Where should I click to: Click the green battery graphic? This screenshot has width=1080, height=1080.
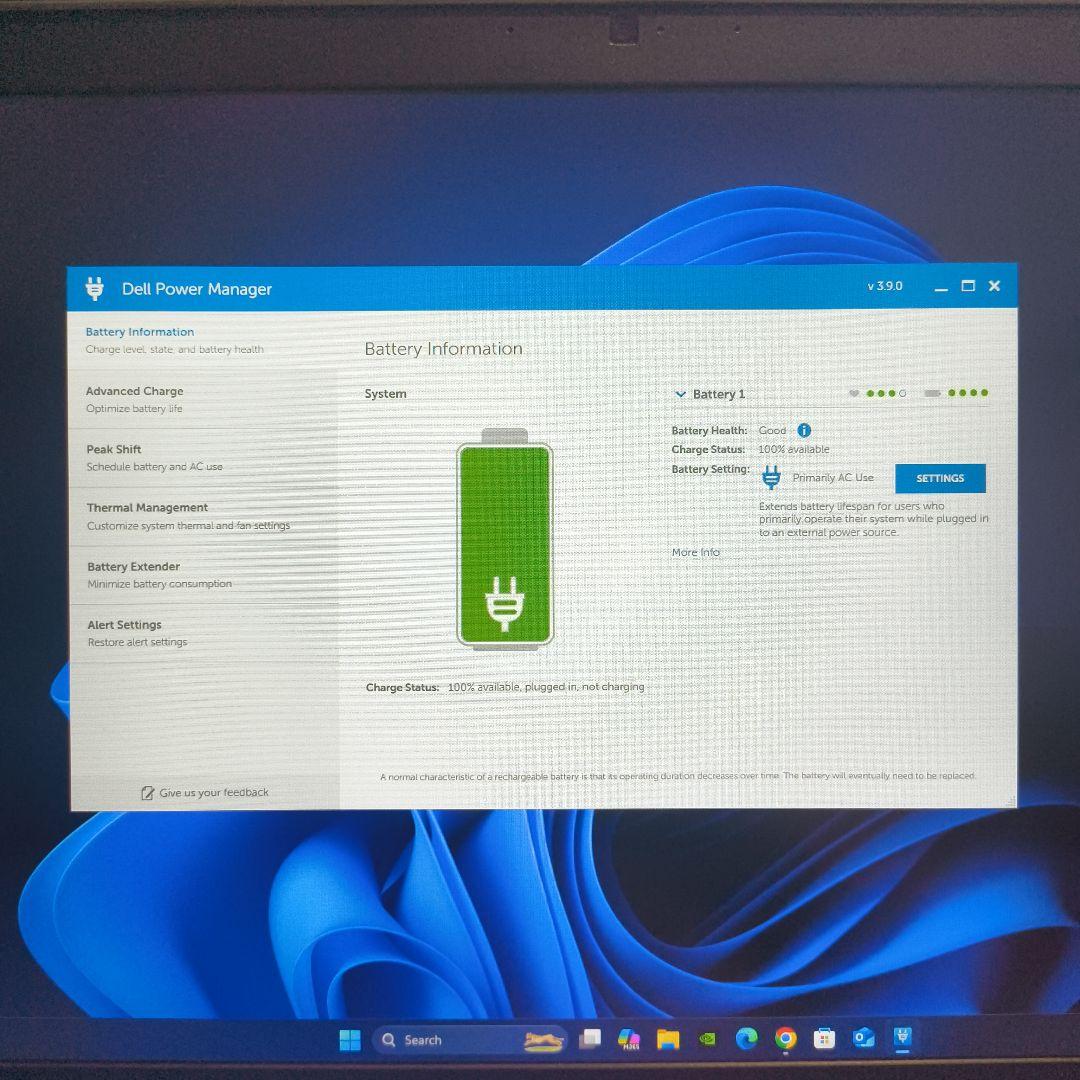pyautogui.click(x=504, y=540)
